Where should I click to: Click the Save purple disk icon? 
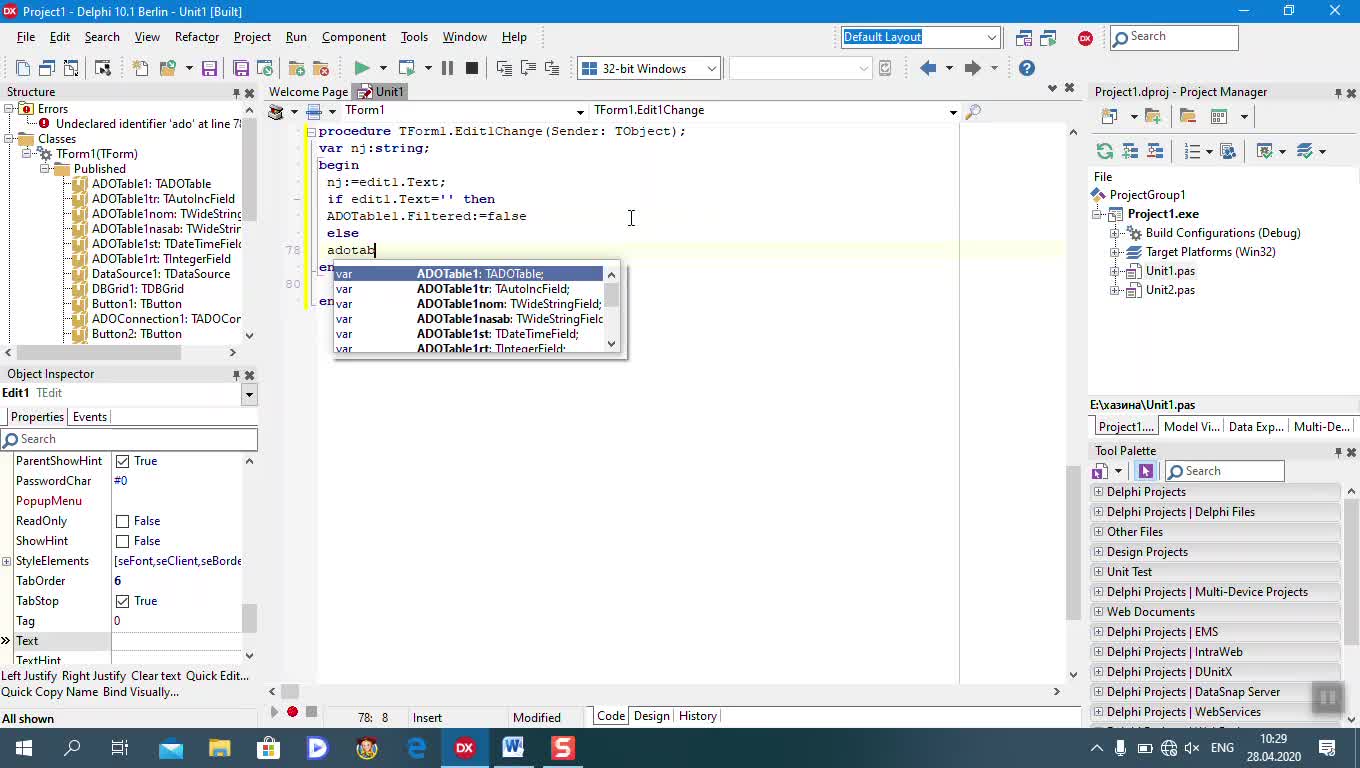[x=209, y=68]
